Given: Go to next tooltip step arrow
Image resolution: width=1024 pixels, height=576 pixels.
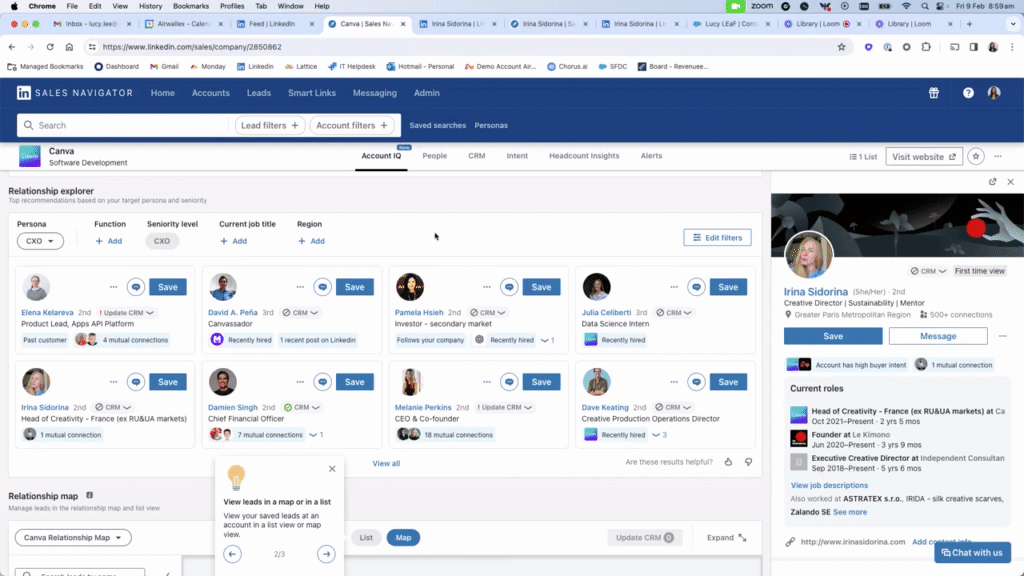Looking at the screenshot, I should 326,554.
